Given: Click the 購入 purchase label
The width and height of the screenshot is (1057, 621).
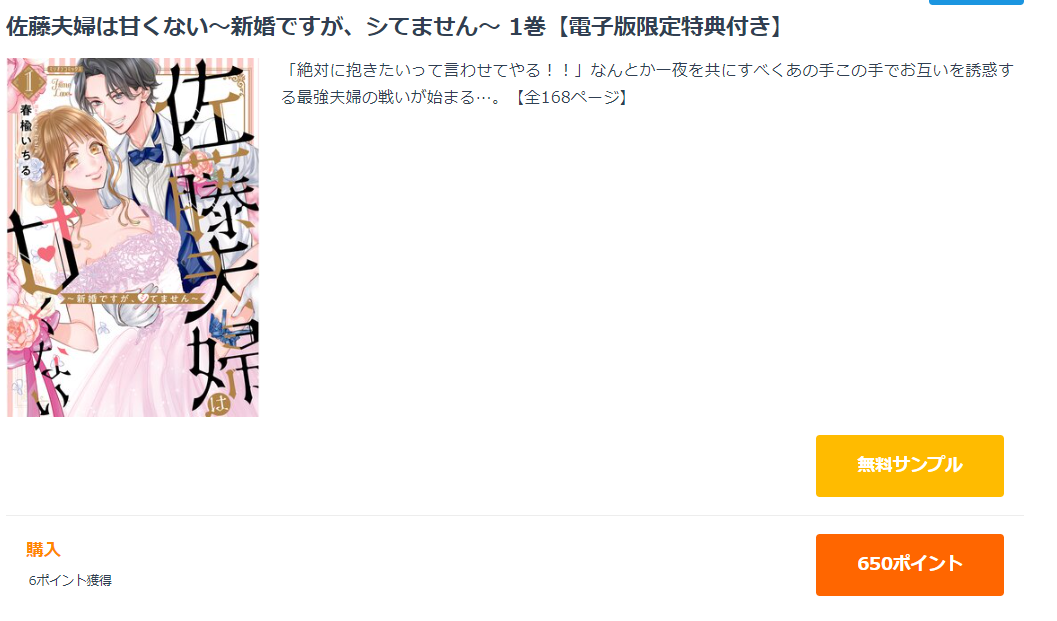Looking at the screenshot, I should pyautogui.click(x=43, y=550).
